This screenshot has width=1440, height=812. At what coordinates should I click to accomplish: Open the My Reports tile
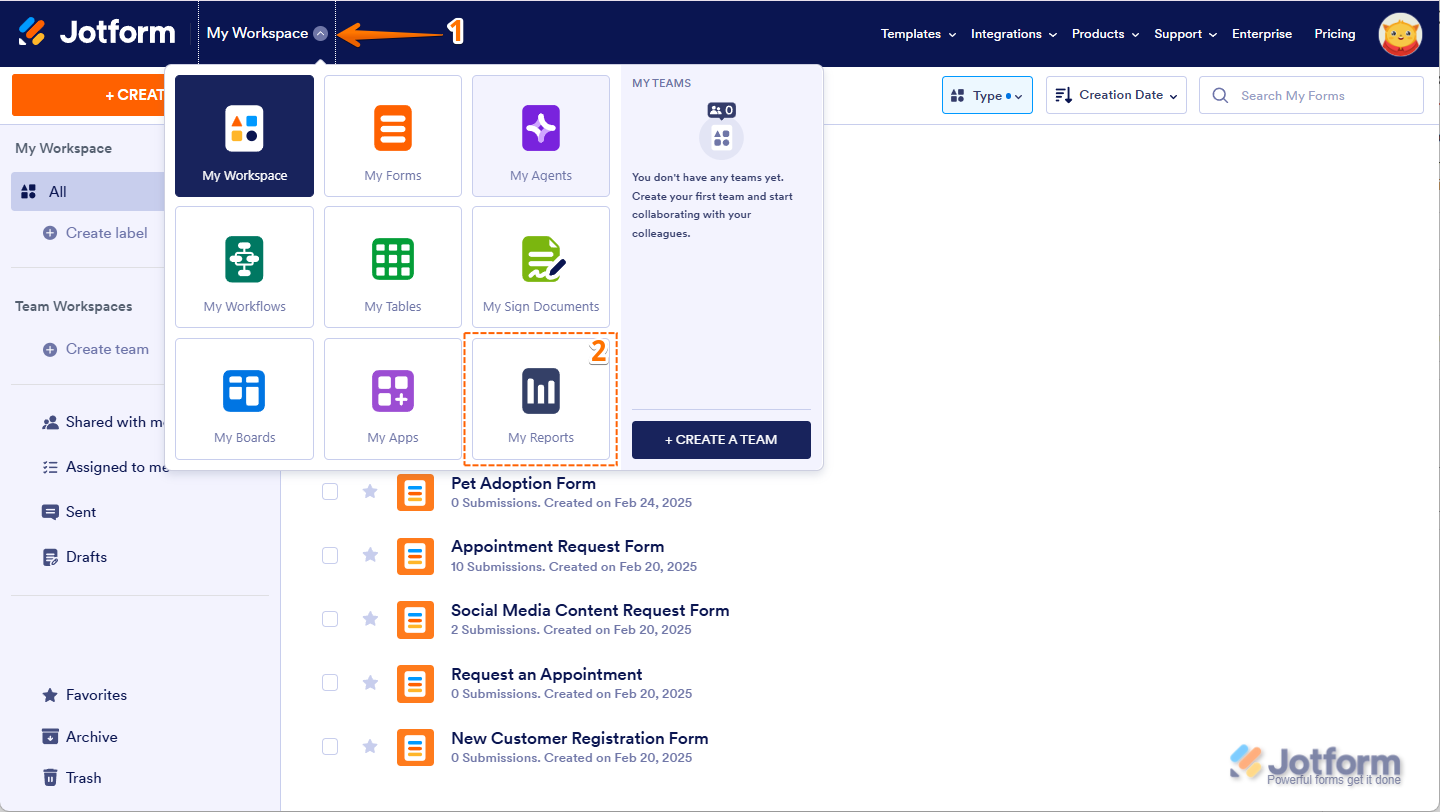[541, 399]
